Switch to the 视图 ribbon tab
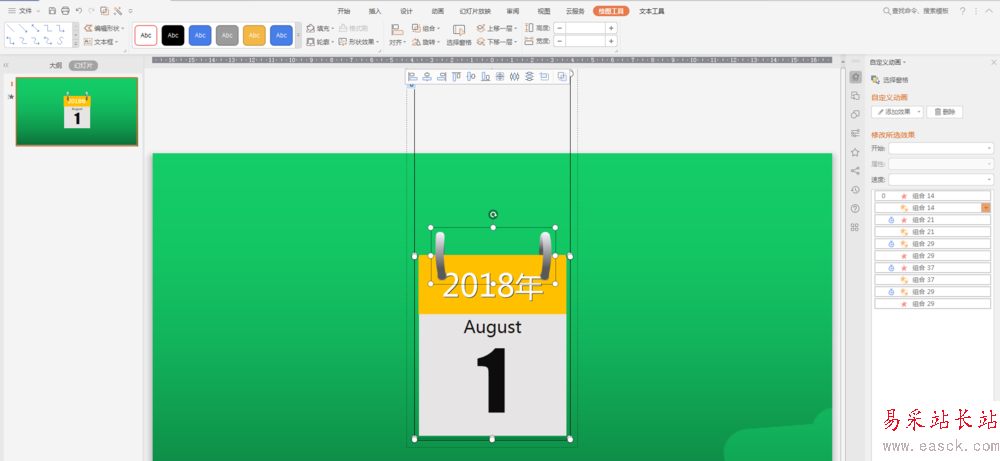 [x=543, y=11]
